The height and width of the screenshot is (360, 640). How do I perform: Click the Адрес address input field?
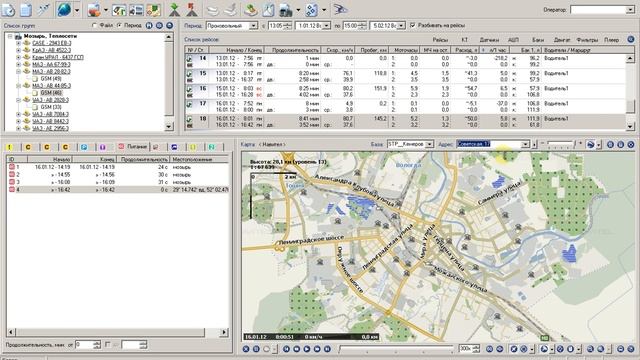point(489,144)
